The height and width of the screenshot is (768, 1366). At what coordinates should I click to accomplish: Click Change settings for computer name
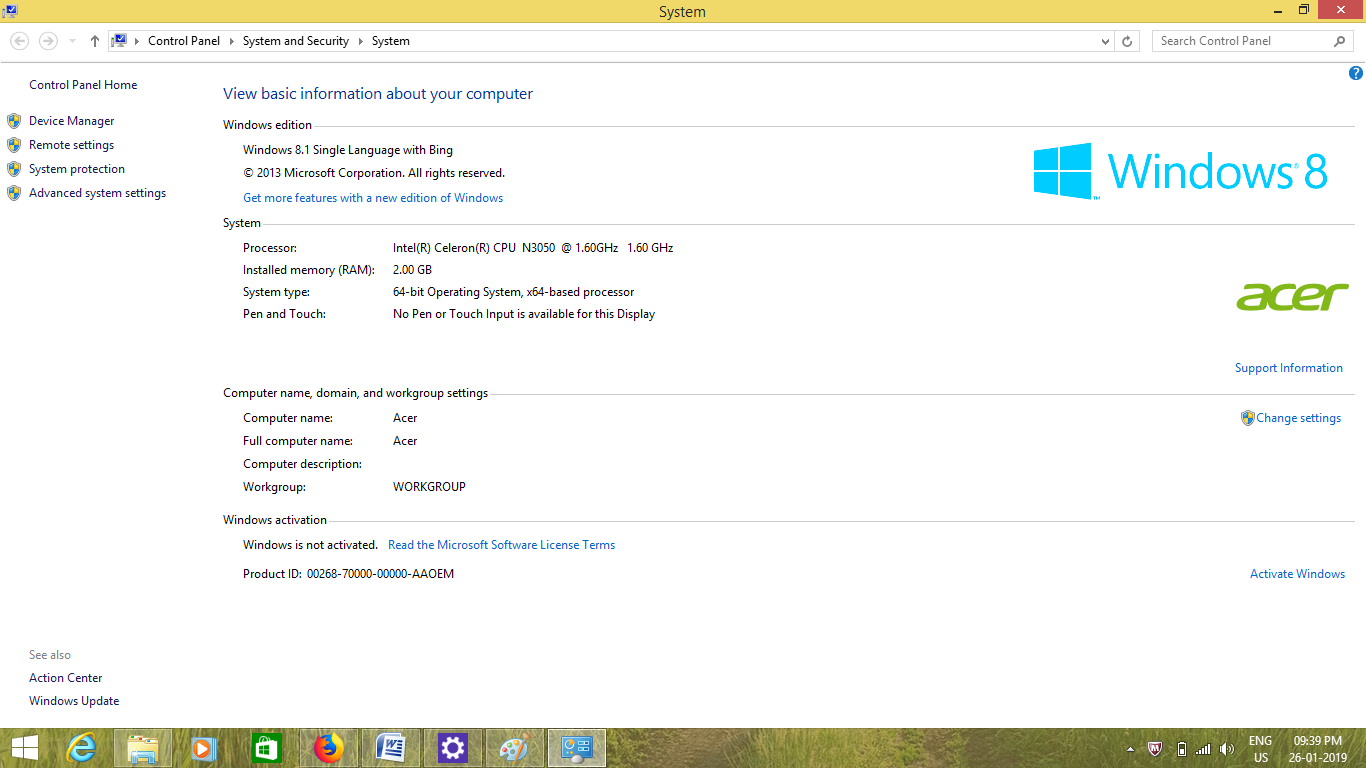(1298, 418)
